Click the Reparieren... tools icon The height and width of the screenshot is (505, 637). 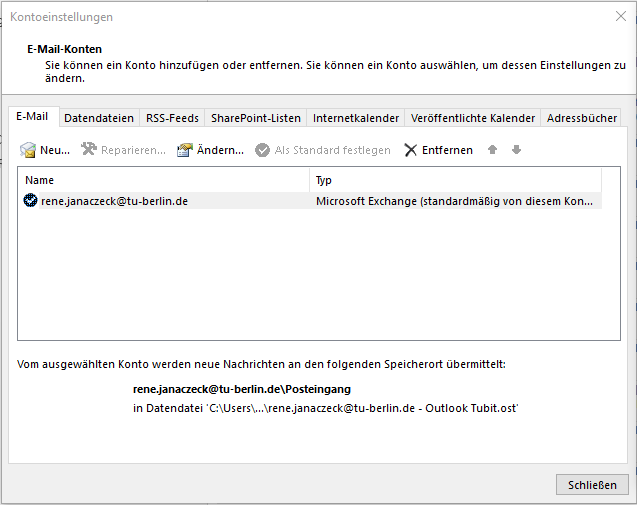(89, 150)
